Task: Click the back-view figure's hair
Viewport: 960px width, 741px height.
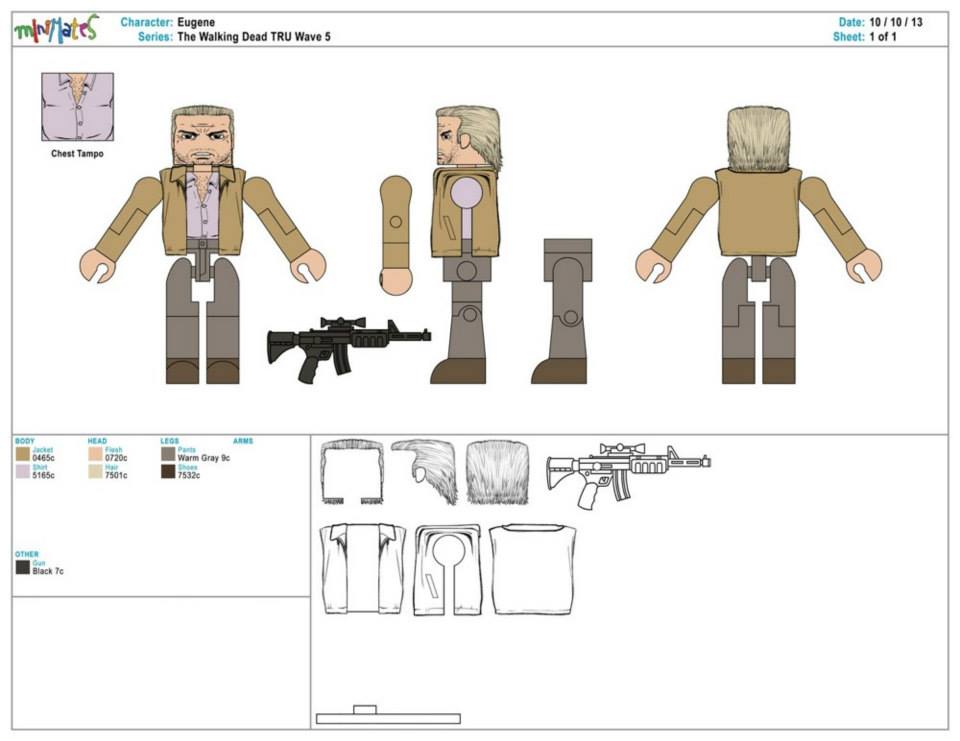Action: pos(759,140)
